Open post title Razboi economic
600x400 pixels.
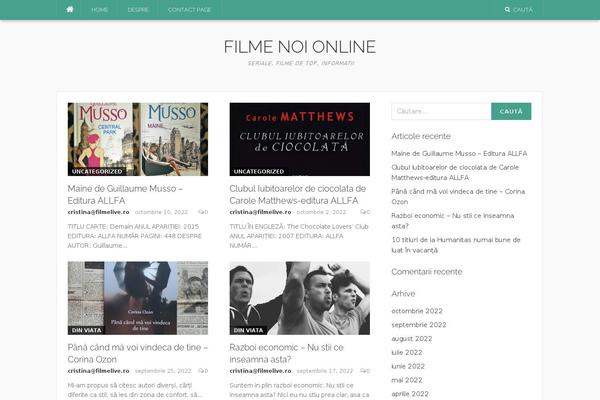tap(287, 353)
